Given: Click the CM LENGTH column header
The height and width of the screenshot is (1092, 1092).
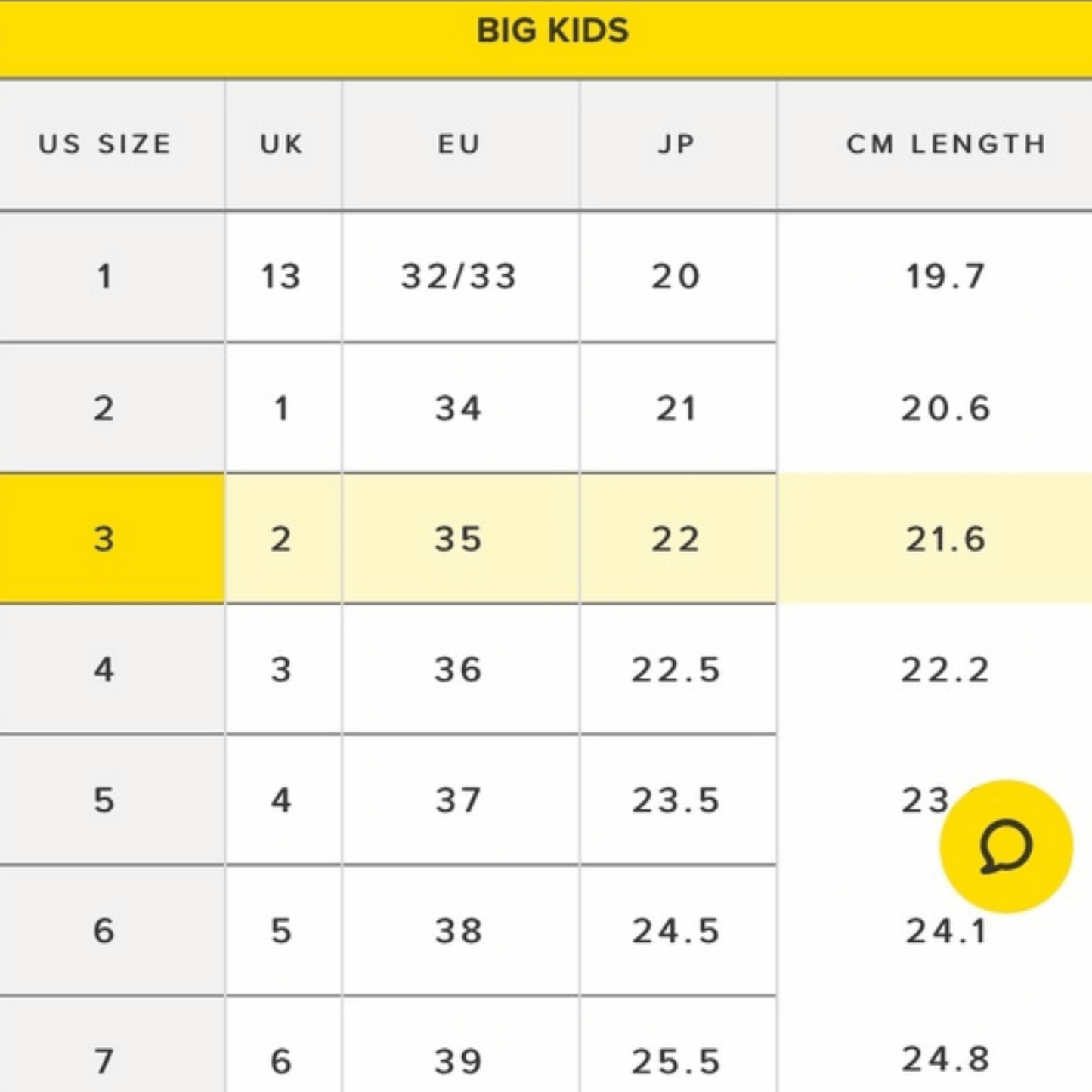Looking at the screenshot, I should [x=946, y=144].
